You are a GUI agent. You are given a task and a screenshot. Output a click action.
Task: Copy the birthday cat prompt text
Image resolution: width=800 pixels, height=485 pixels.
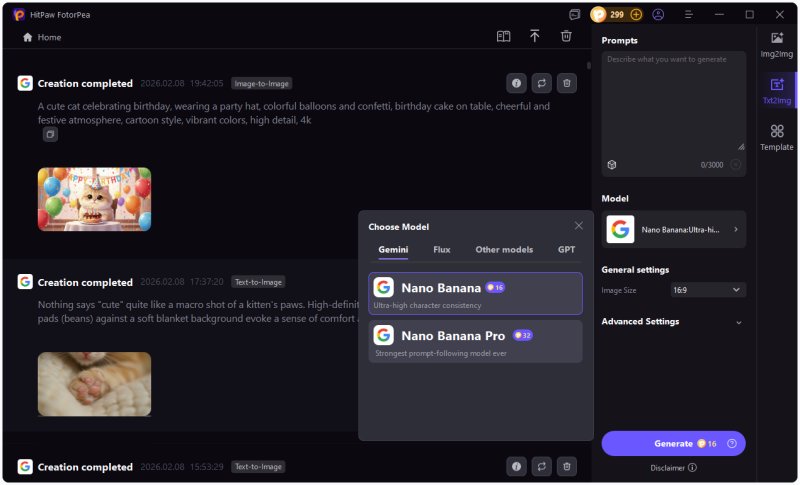click(x=50, y=134)
